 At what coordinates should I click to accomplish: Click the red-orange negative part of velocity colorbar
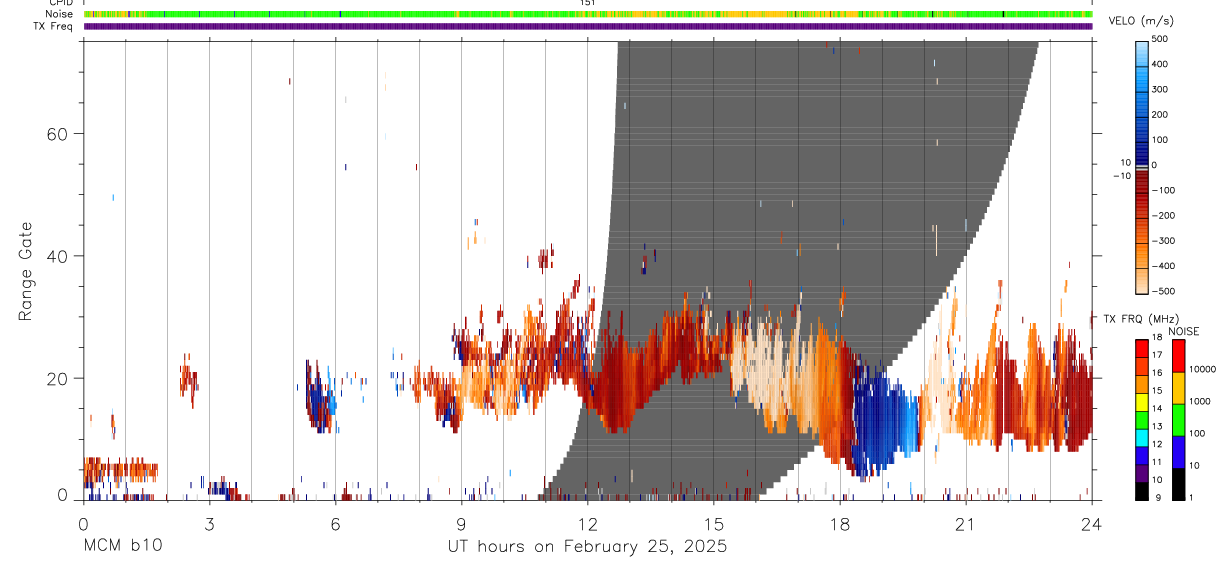pos(1143,230)
